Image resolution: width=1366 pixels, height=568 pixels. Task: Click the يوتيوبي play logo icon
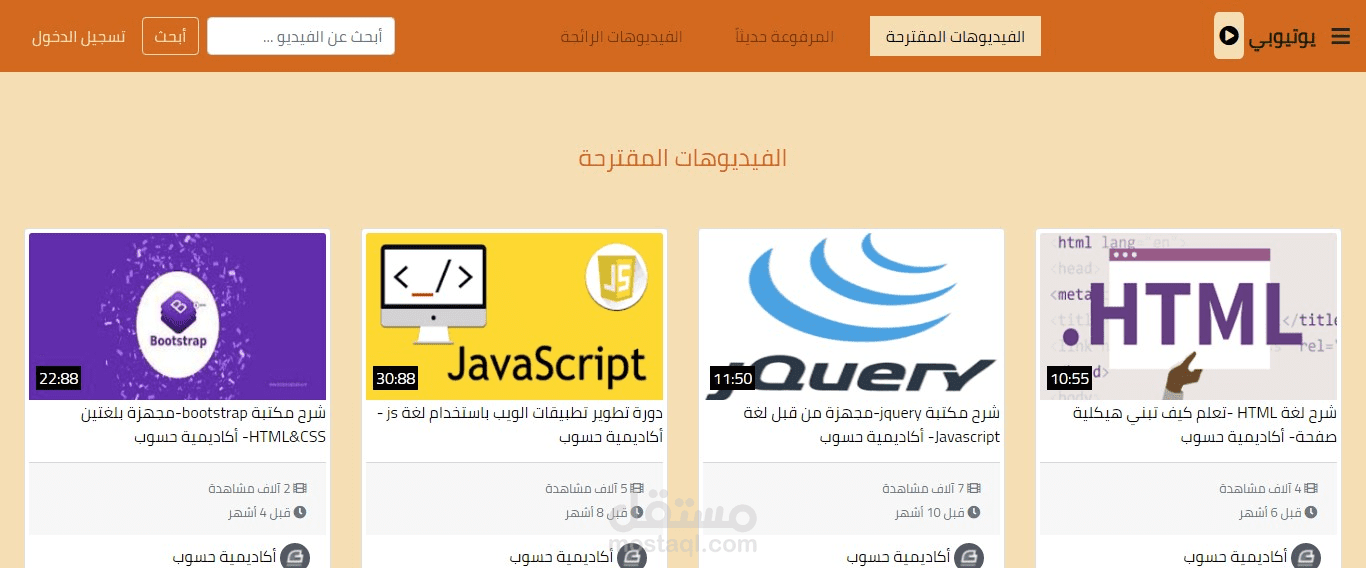click(x=1229, y=36)
